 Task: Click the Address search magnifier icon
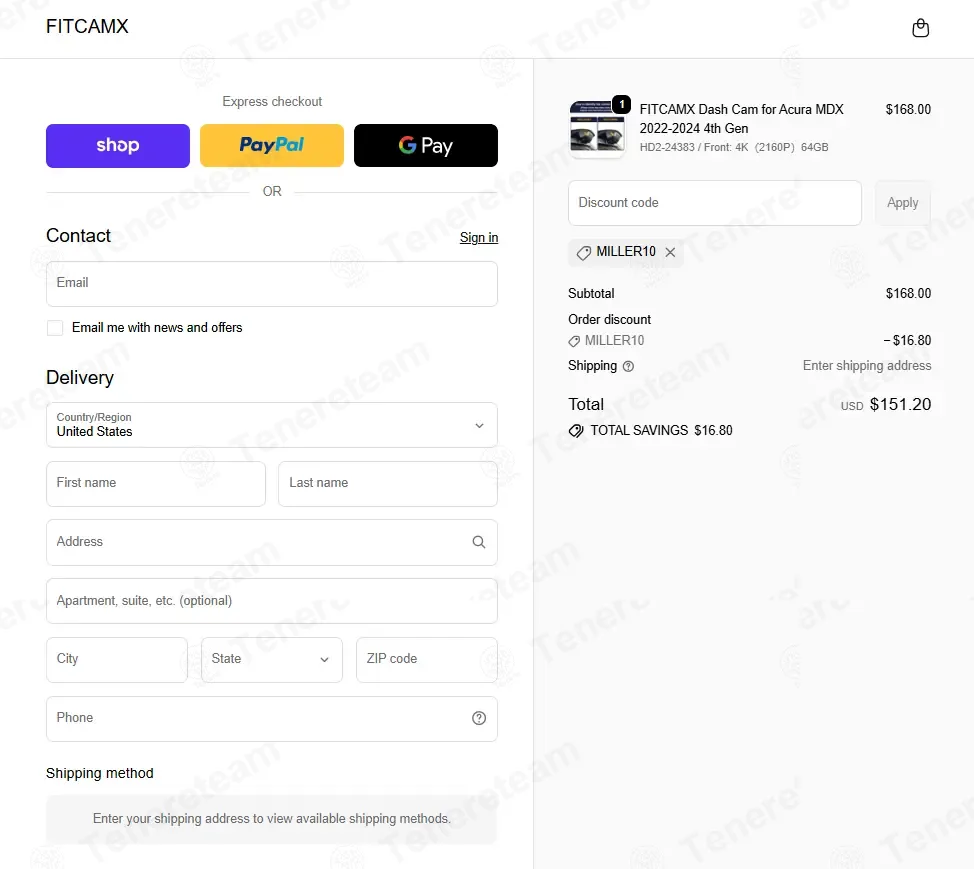[x=478, y=542]
